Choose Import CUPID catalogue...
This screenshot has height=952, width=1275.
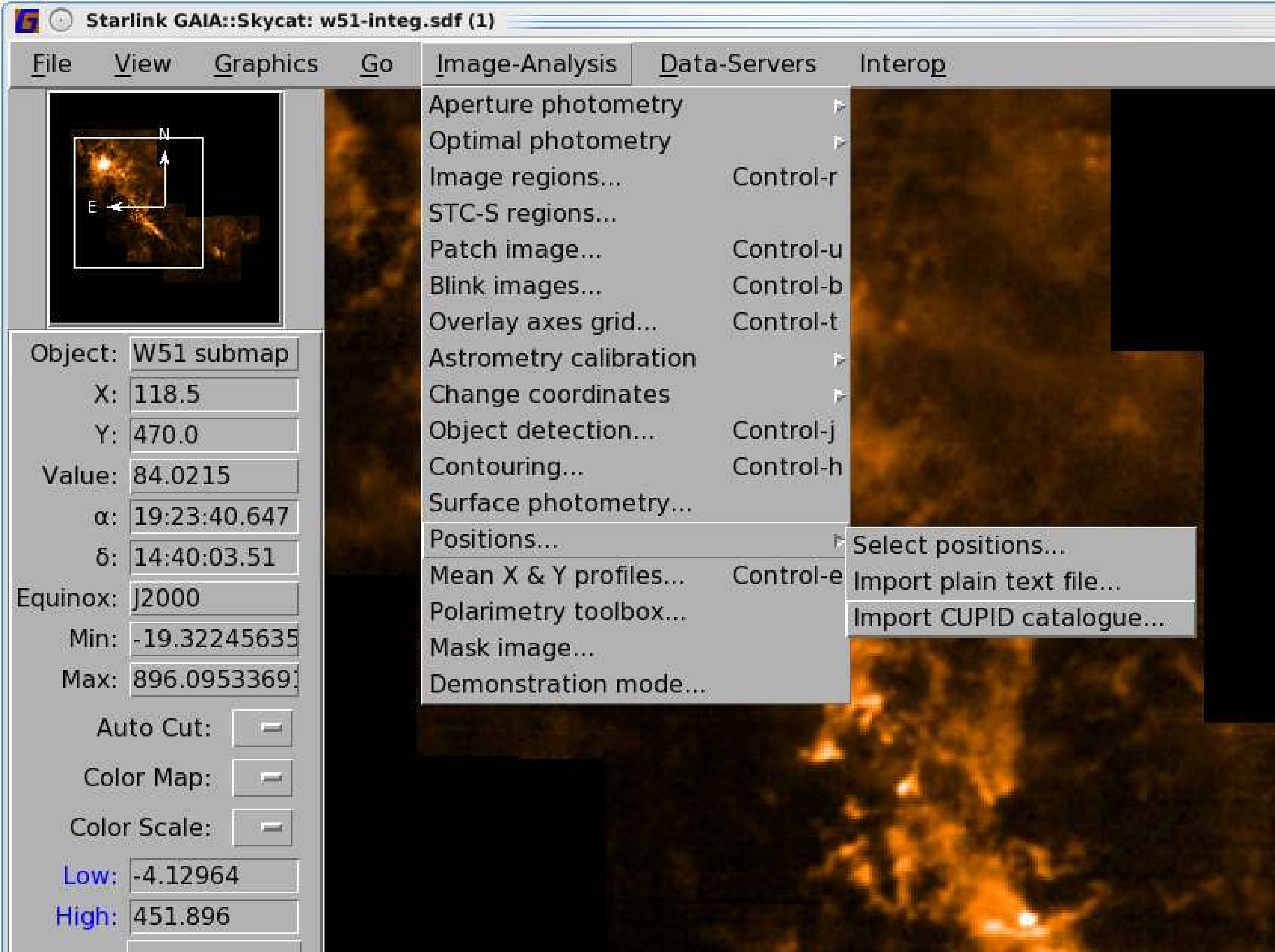1020,618
